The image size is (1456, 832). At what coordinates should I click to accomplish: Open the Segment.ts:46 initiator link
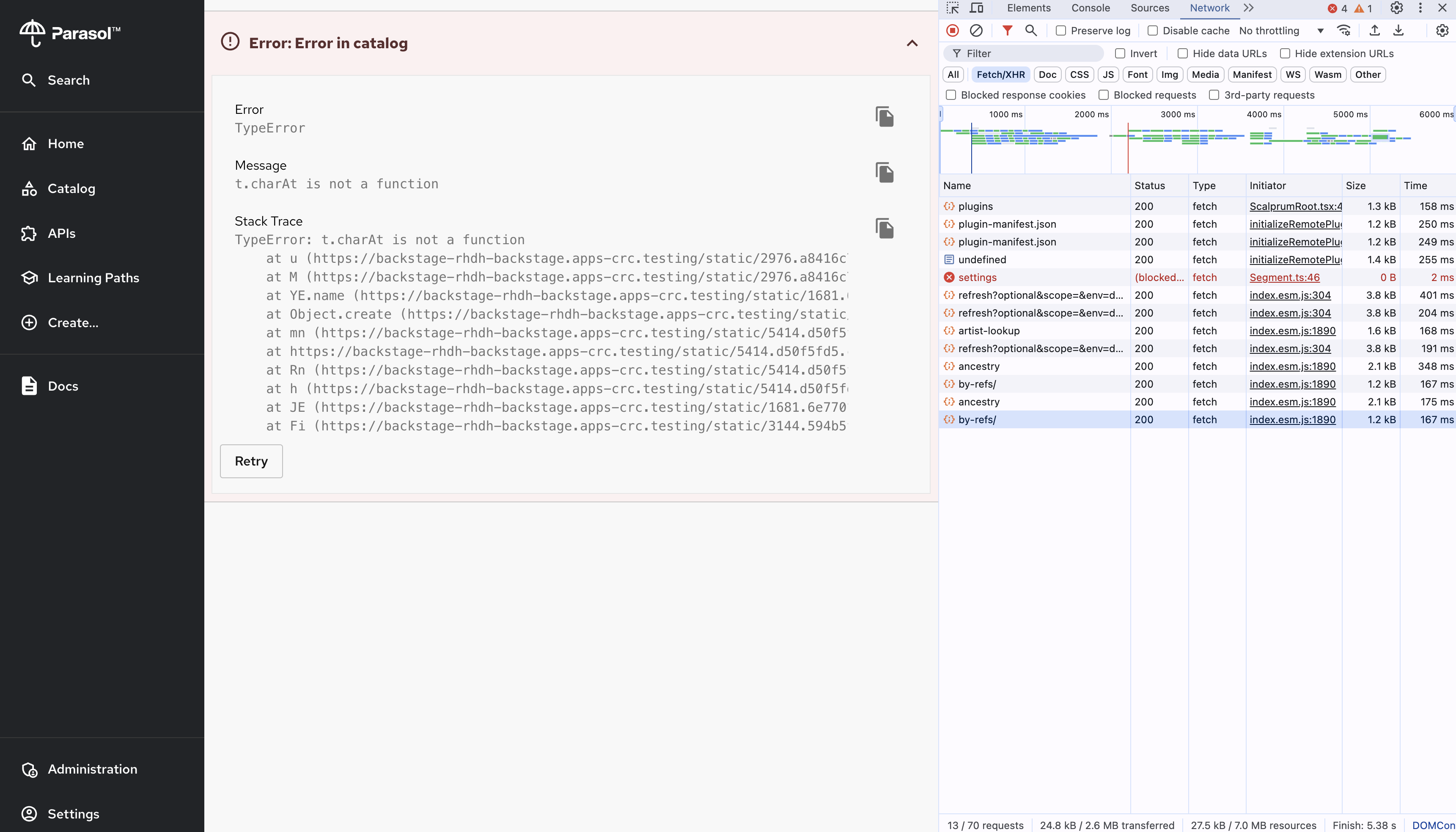pyautogui.click(x=1284, y=278)
